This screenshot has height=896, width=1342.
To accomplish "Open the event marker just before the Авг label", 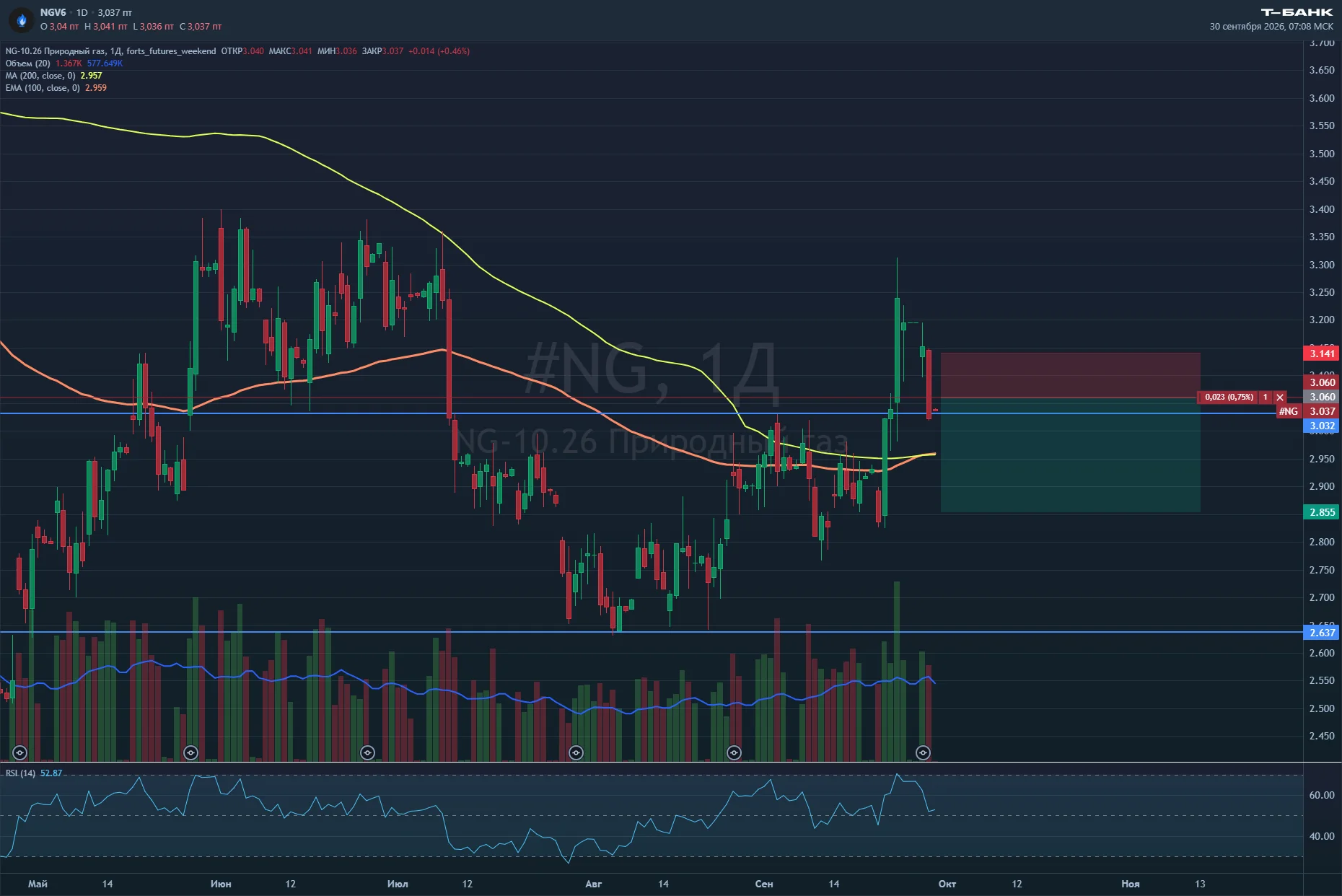I will point(576,753).
